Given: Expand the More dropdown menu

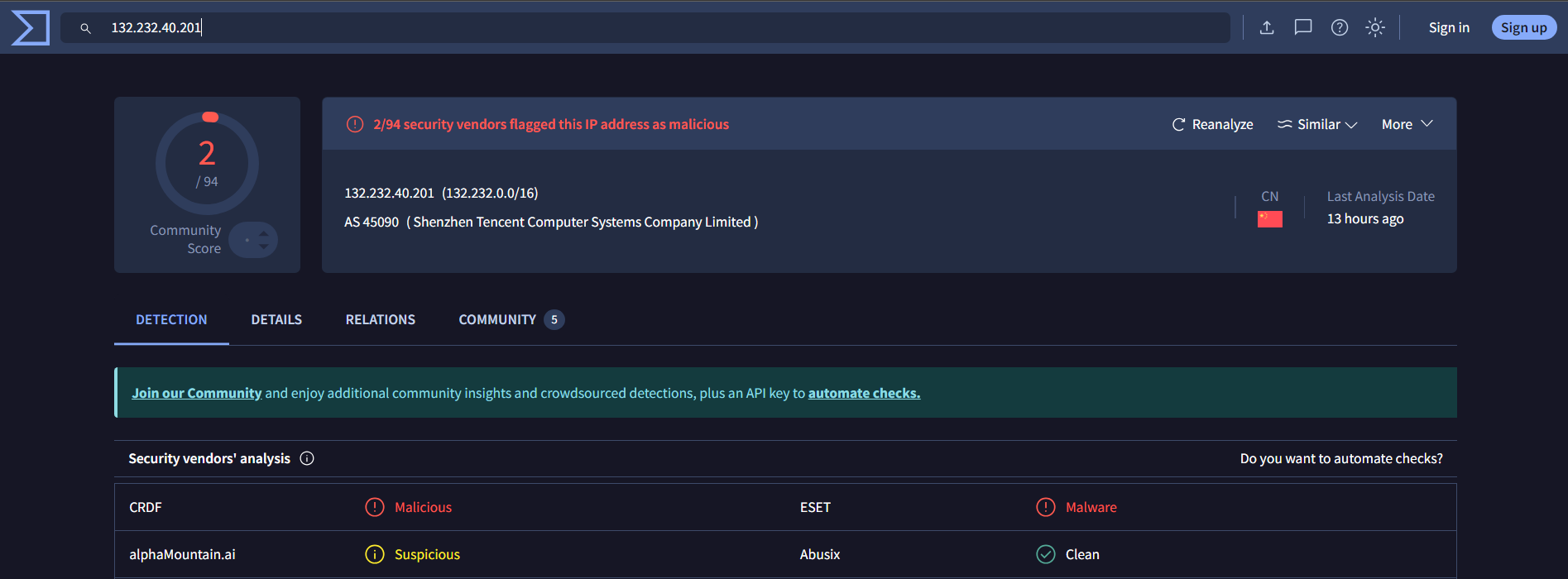Looking at the screenshot, I should (1407, 124).
